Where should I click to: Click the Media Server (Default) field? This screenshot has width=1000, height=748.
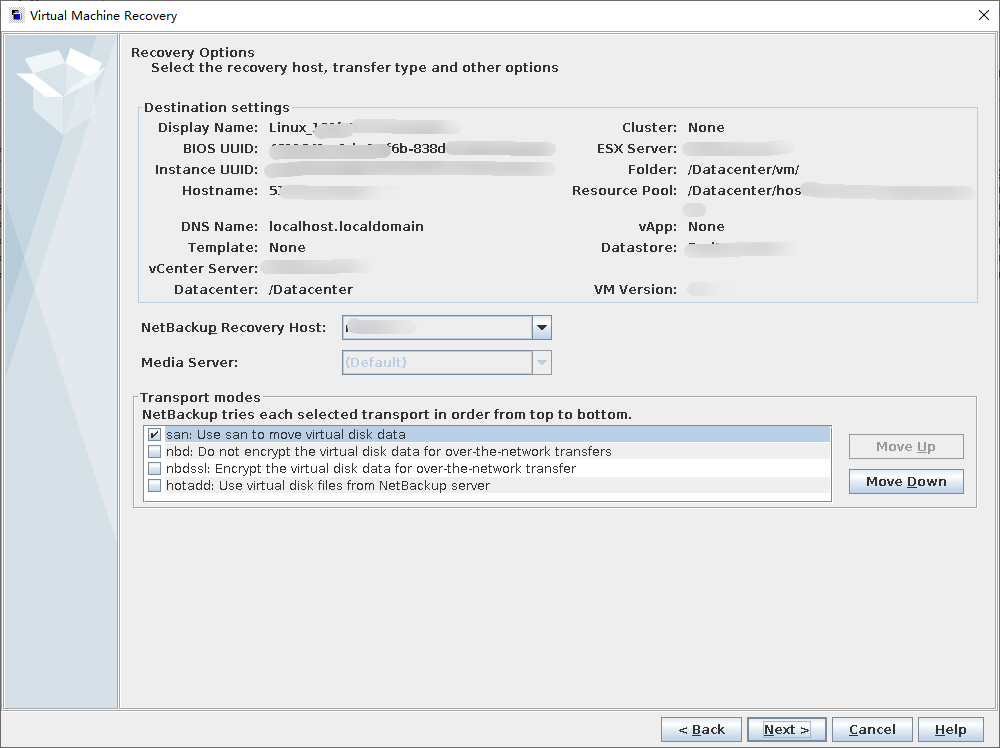pos(437,363)
